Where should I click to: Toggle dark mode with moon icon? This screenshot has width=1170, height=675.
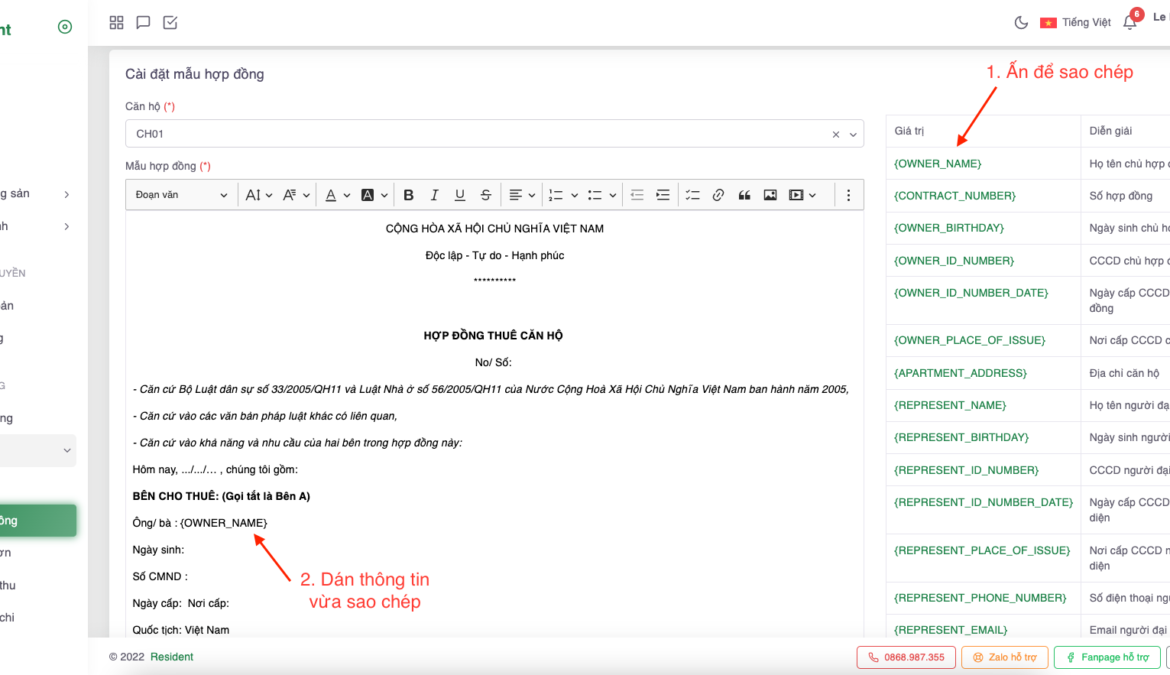[1021, 22]
